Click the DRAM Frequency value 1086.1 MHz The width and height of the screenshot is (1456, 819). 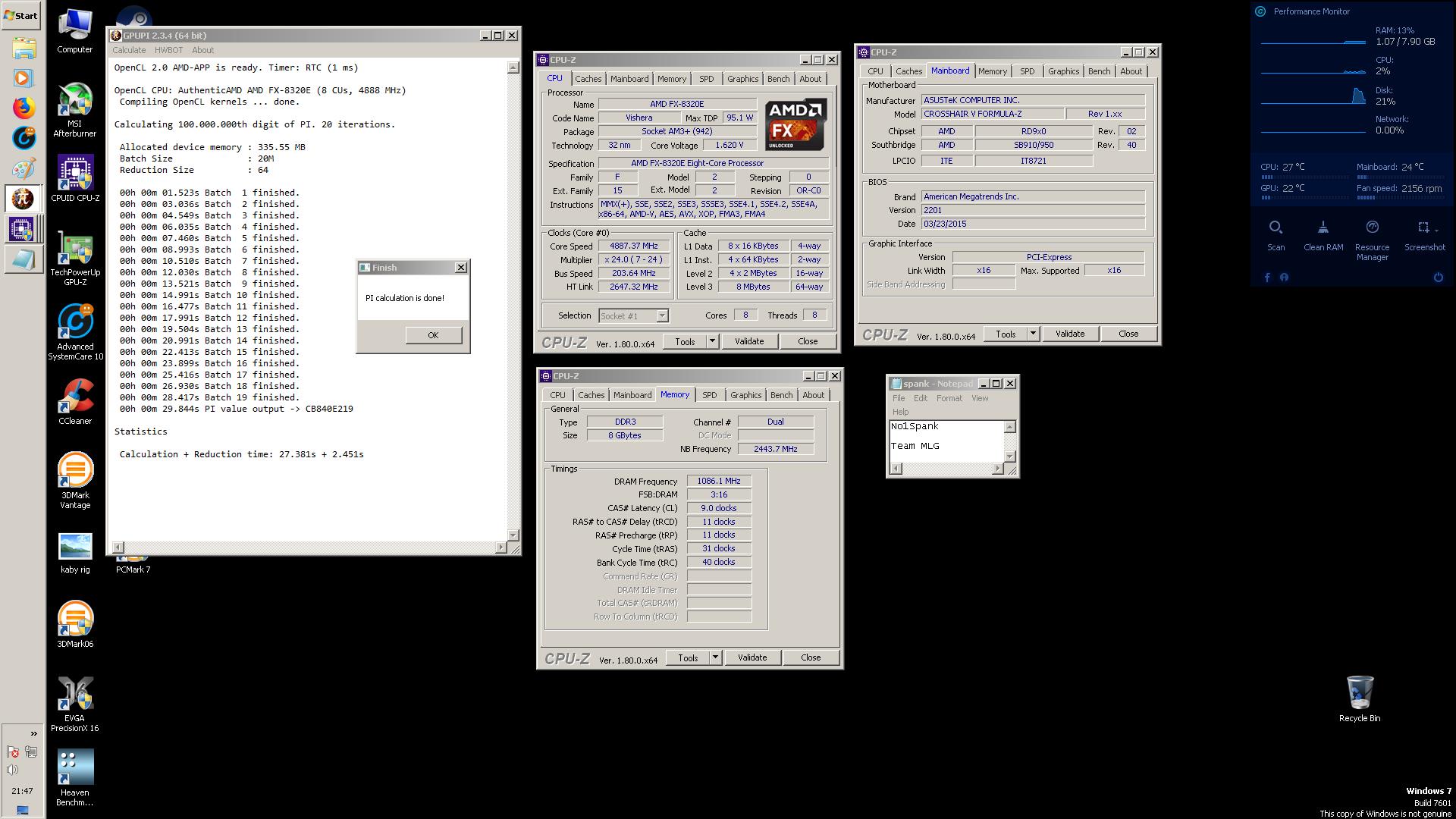click(719, 482)
